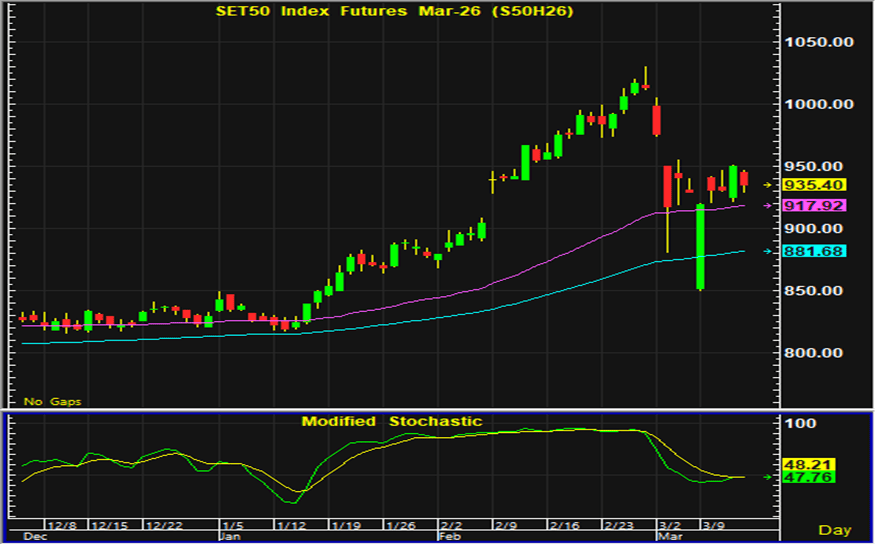The width and height of the screenshot is (876, 545).
Task: Click the tall green candle reaching down to 850
Action: coord(701,247)
